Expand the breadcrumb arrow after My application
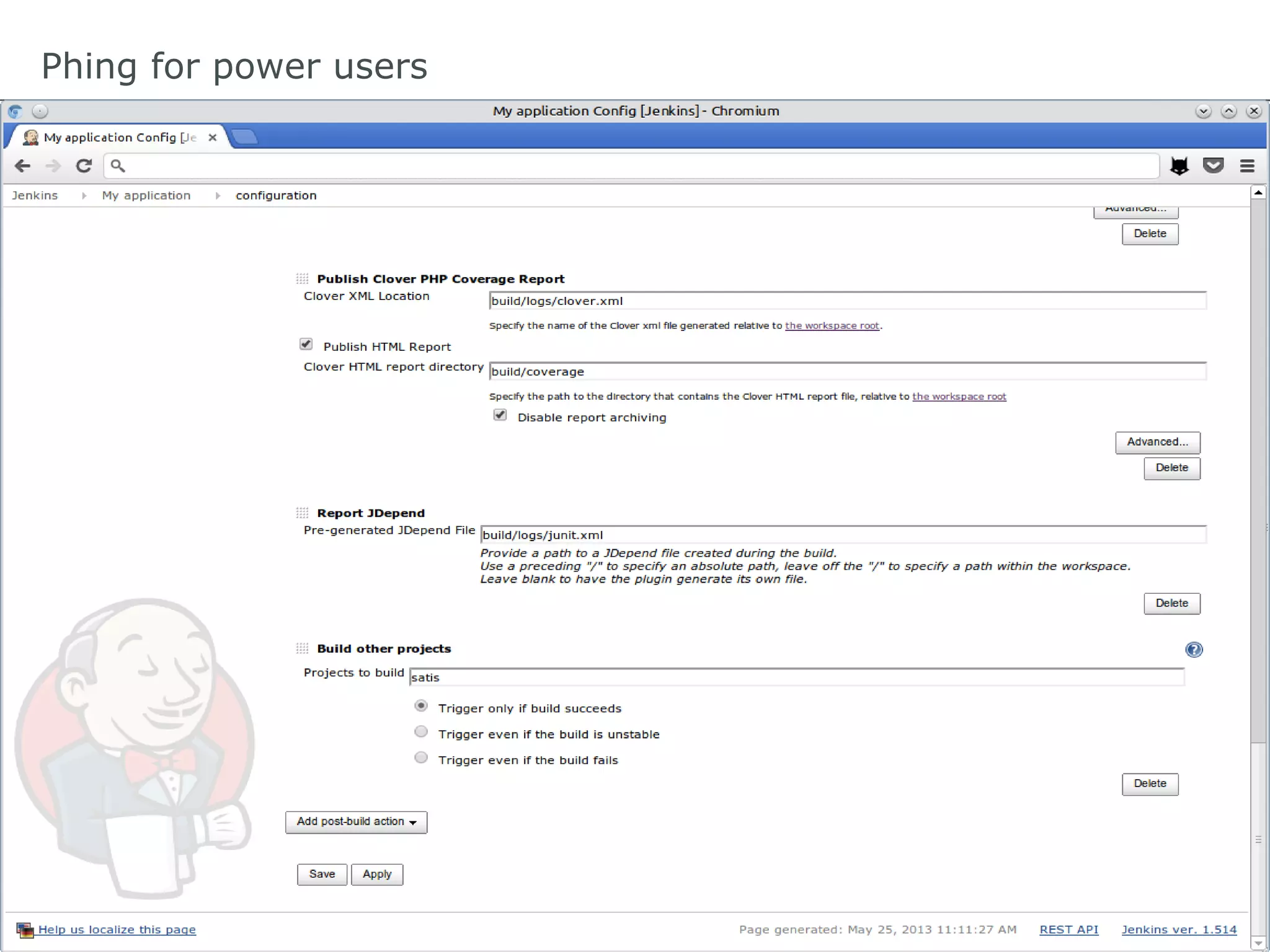This screenshot has width=1270, height=952. 218,196
